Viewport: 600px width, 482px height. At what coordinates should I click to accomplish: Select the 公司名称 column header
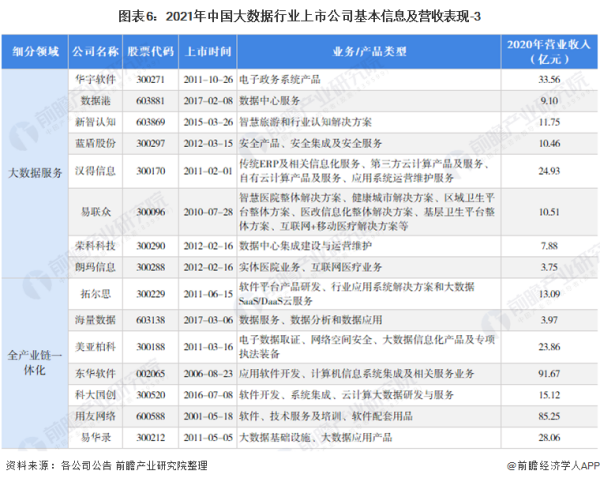pos(96,49)
